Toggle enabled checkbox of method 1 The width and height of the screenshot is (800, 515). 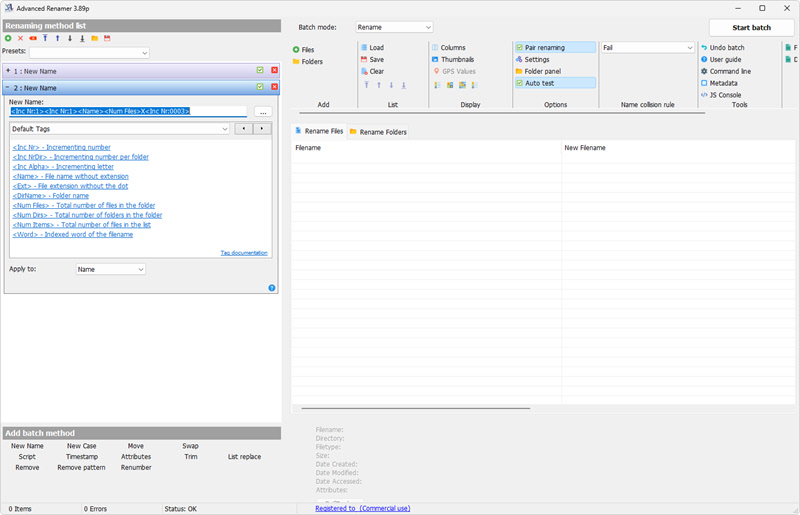pyautogui.click(x=260, y=70)
